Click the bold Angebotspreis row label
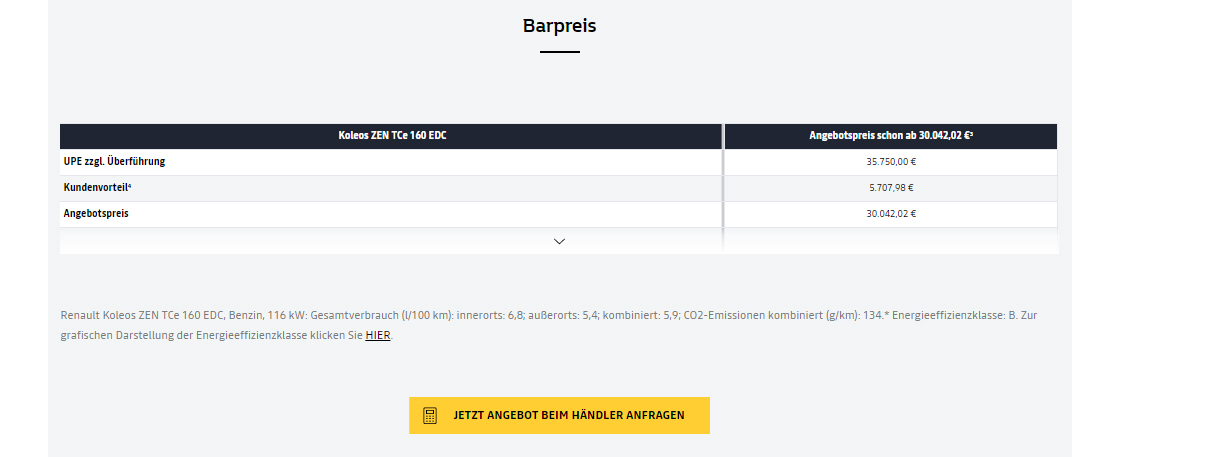 [96, 213]
